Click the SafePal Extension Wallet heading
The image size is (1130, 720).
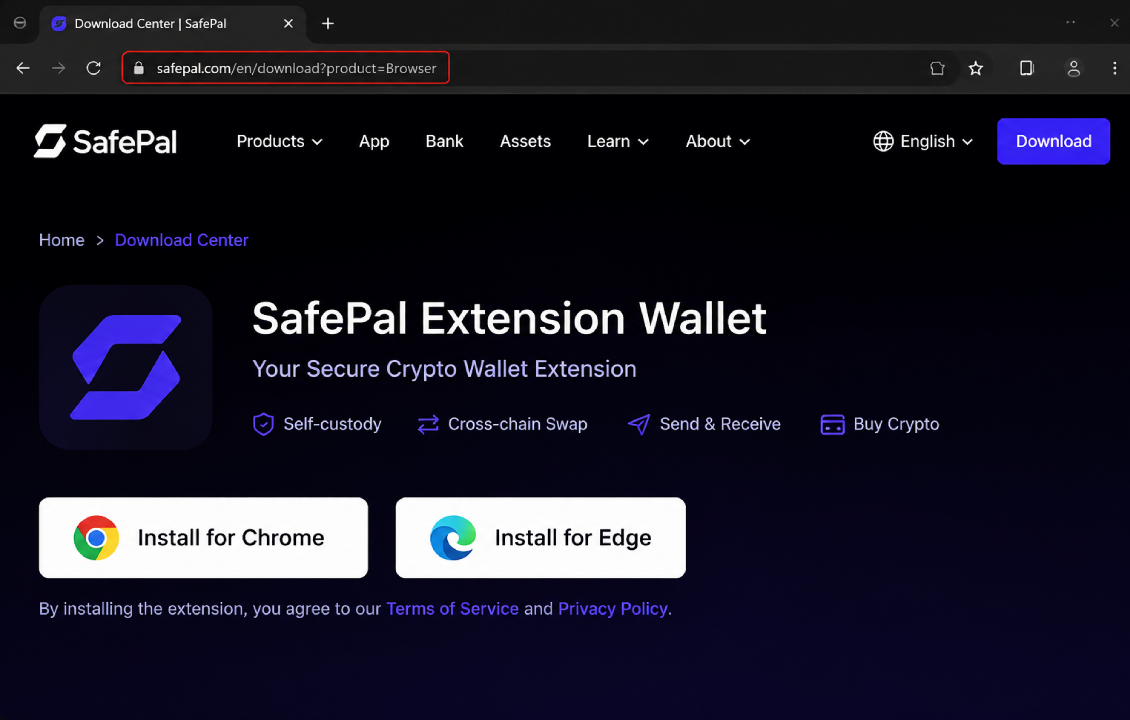click(x=510, y=319)
